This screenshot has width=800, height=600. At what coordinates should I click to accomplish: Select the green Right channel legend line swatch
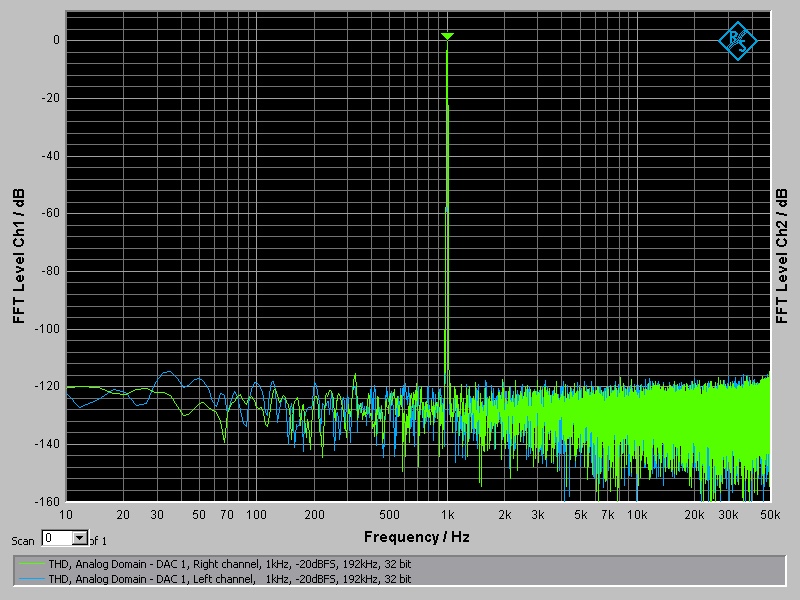pyautogui.click(x=31, y=564)
